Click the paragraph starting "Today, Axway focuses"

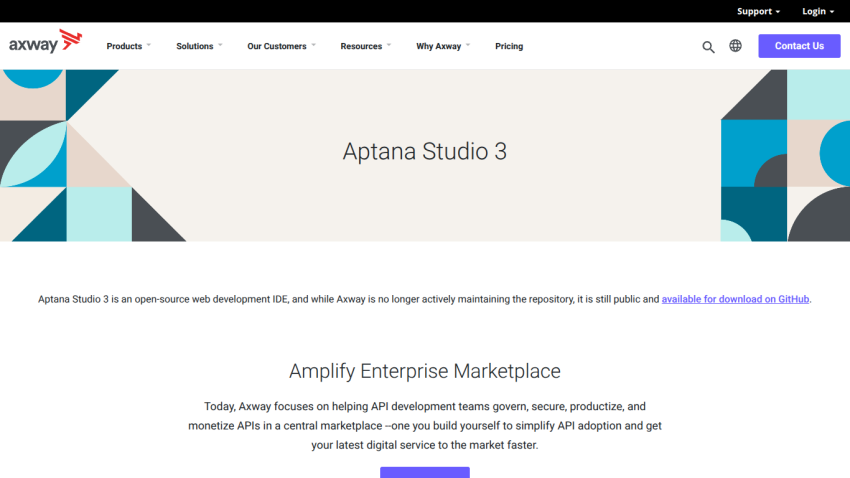click(424, 425)
